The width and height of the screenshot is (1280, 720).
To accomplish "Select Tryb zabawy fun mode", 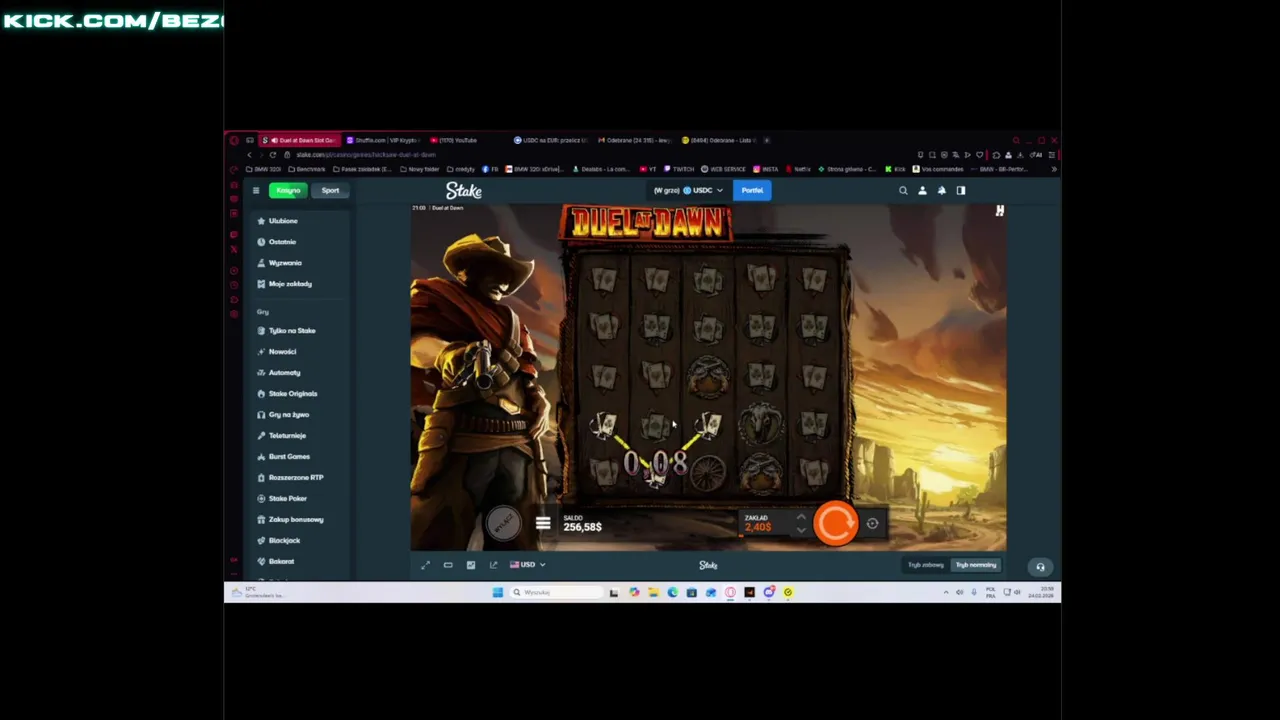I will (x=925, y=565).
